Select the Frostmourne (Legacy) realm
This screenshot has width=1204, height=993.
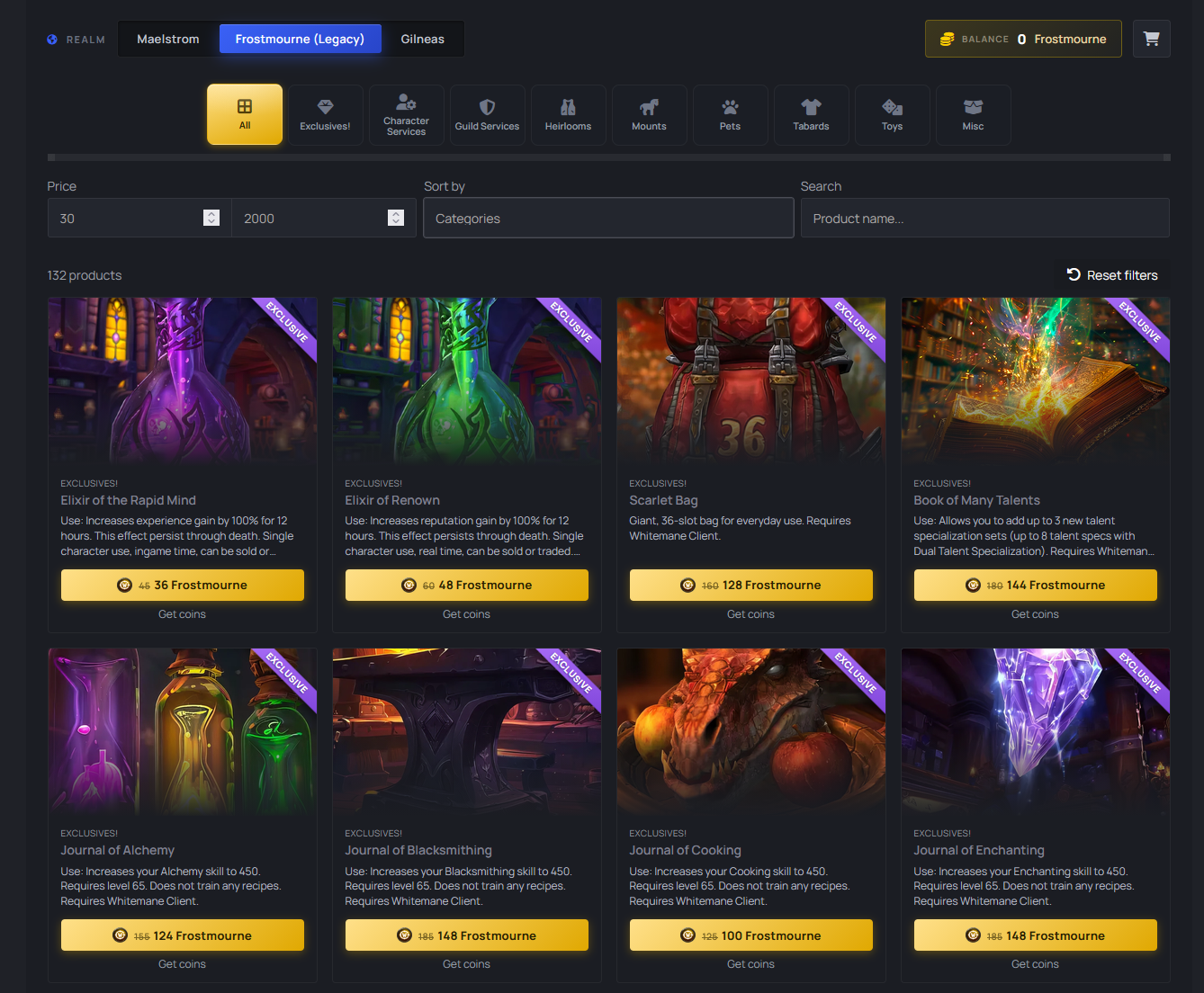coord(300,39)
